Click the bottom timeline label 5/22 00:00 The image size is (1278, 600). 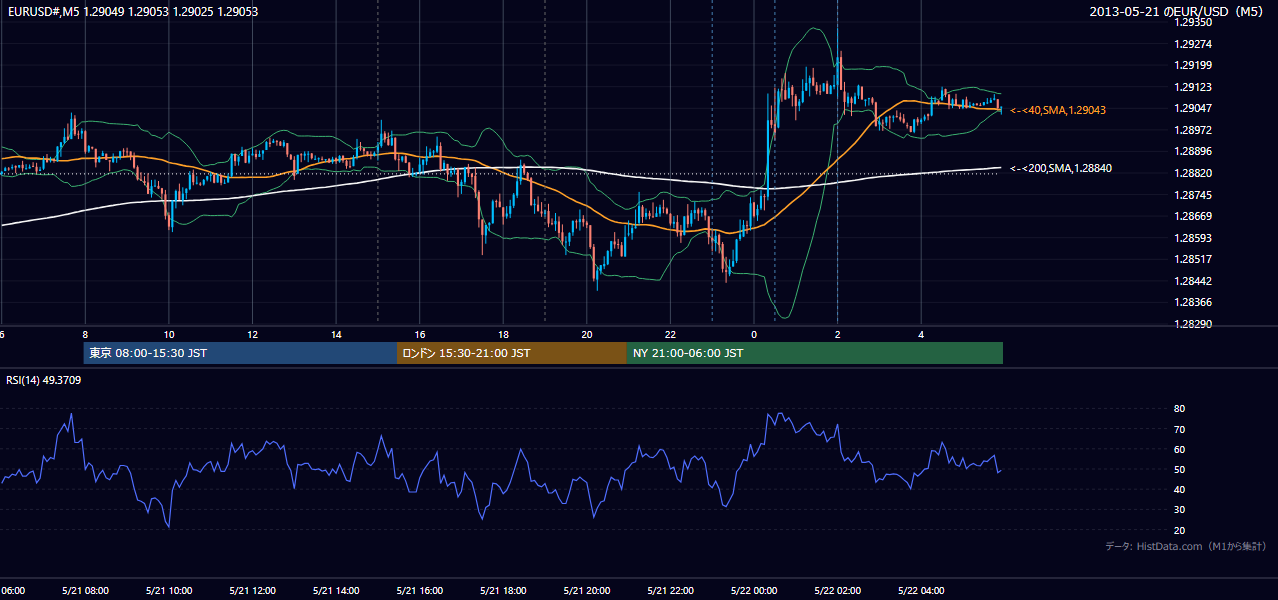(755, 590)
